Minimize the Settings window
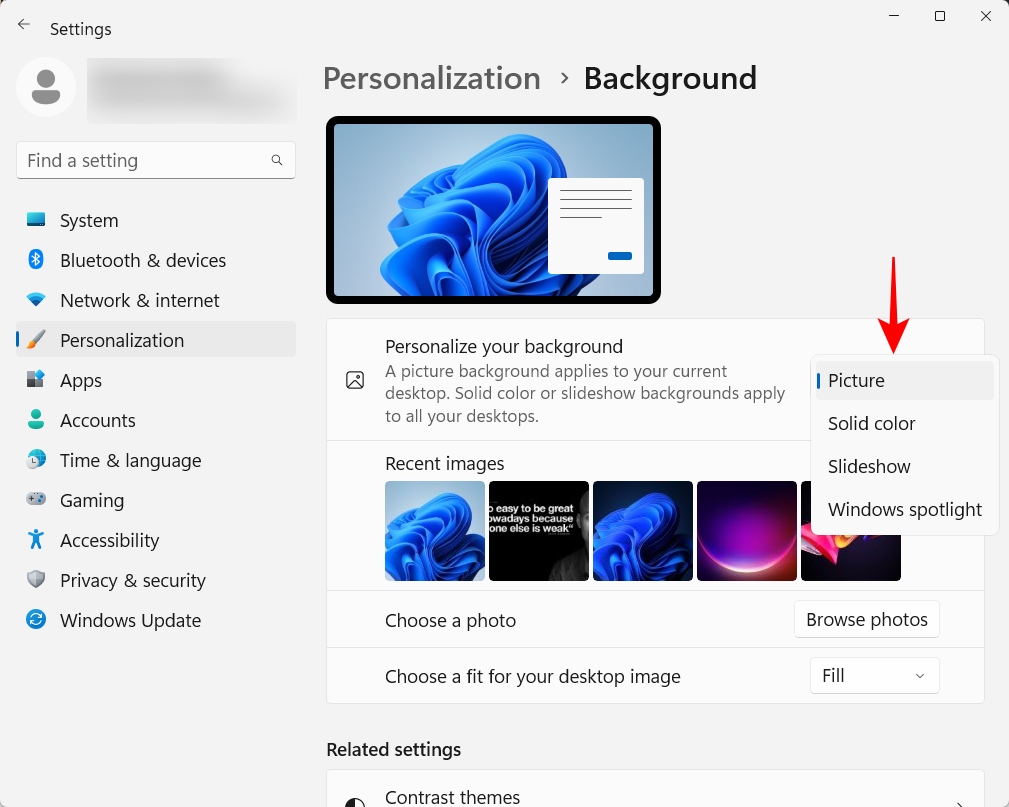Image resolution: width=1009 pixels, height=807 pixels. [894, 16]
